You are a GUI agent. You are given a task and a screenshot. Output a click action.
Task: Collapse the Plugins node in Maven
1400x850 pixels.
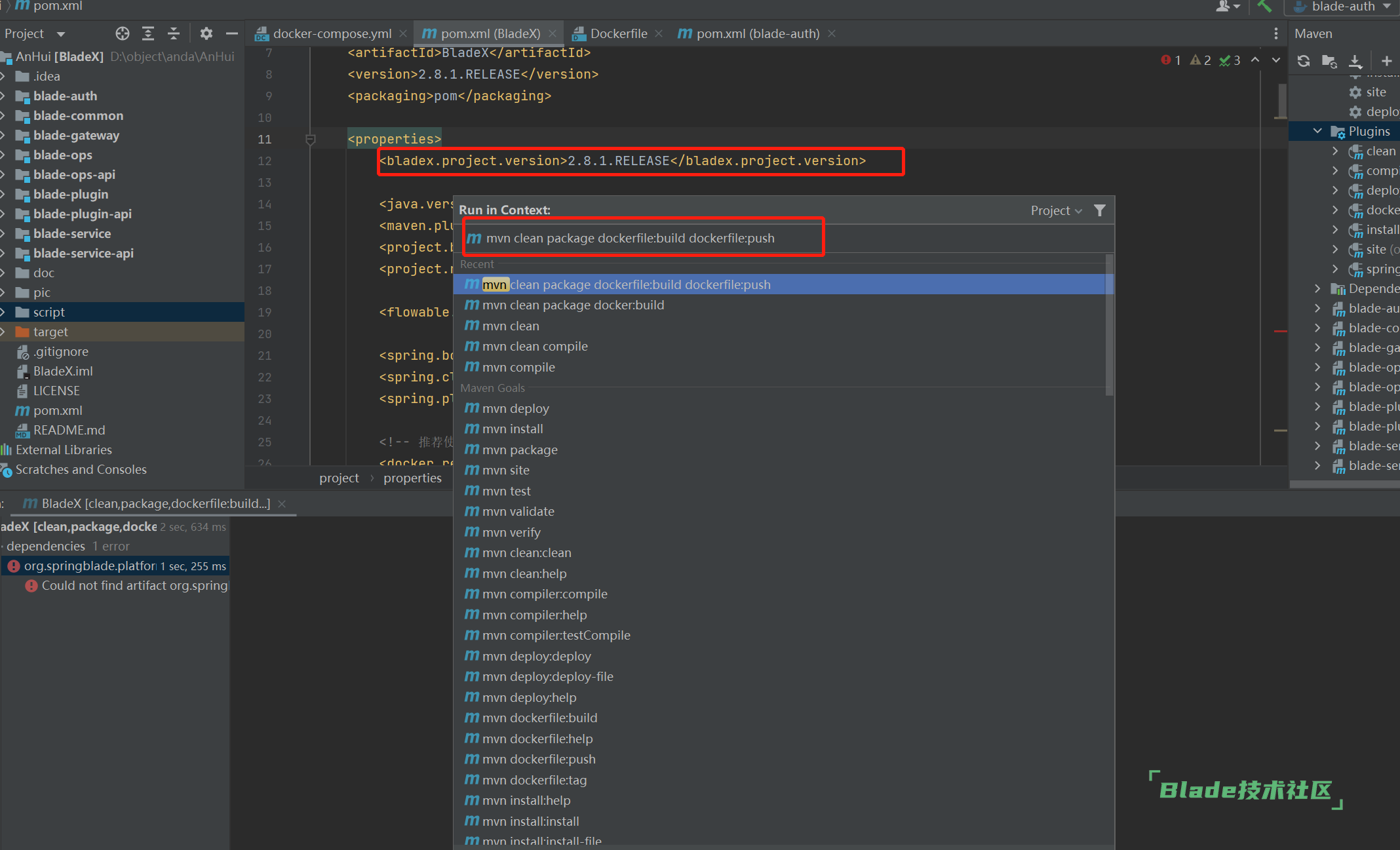click(x=1317, y=131)
